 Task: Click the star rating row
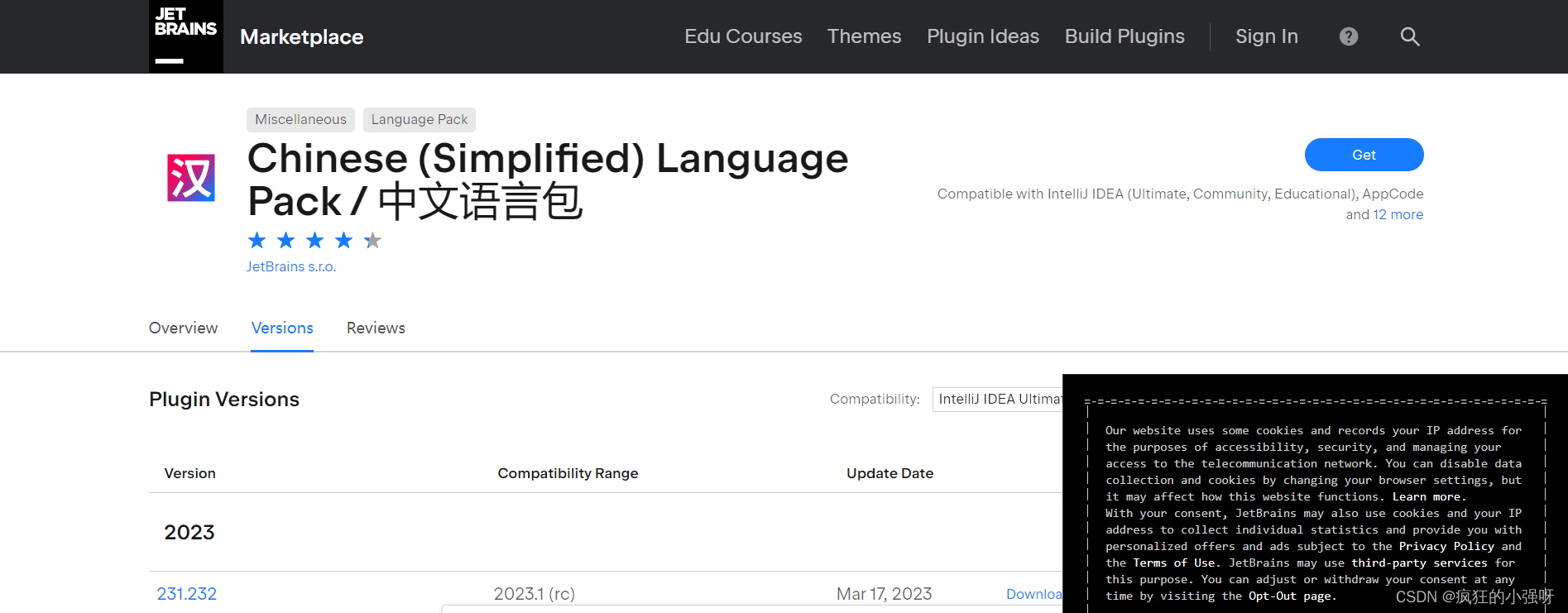[314, 241]
